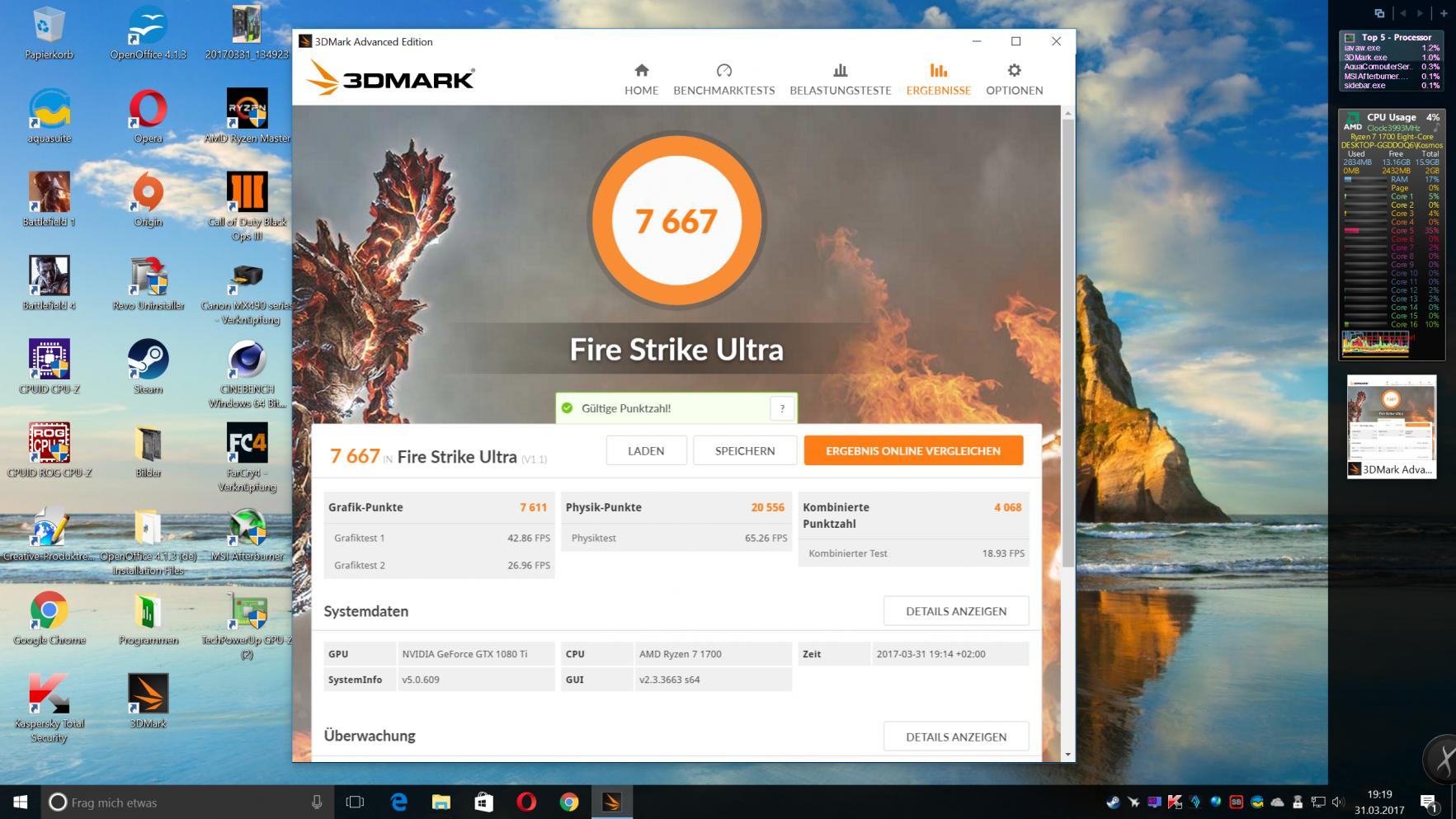The width and height of the screenshot is (1456, 819).
Task: Open the Papierkorb recycle bin icon
Action: (x=49, y=34)
